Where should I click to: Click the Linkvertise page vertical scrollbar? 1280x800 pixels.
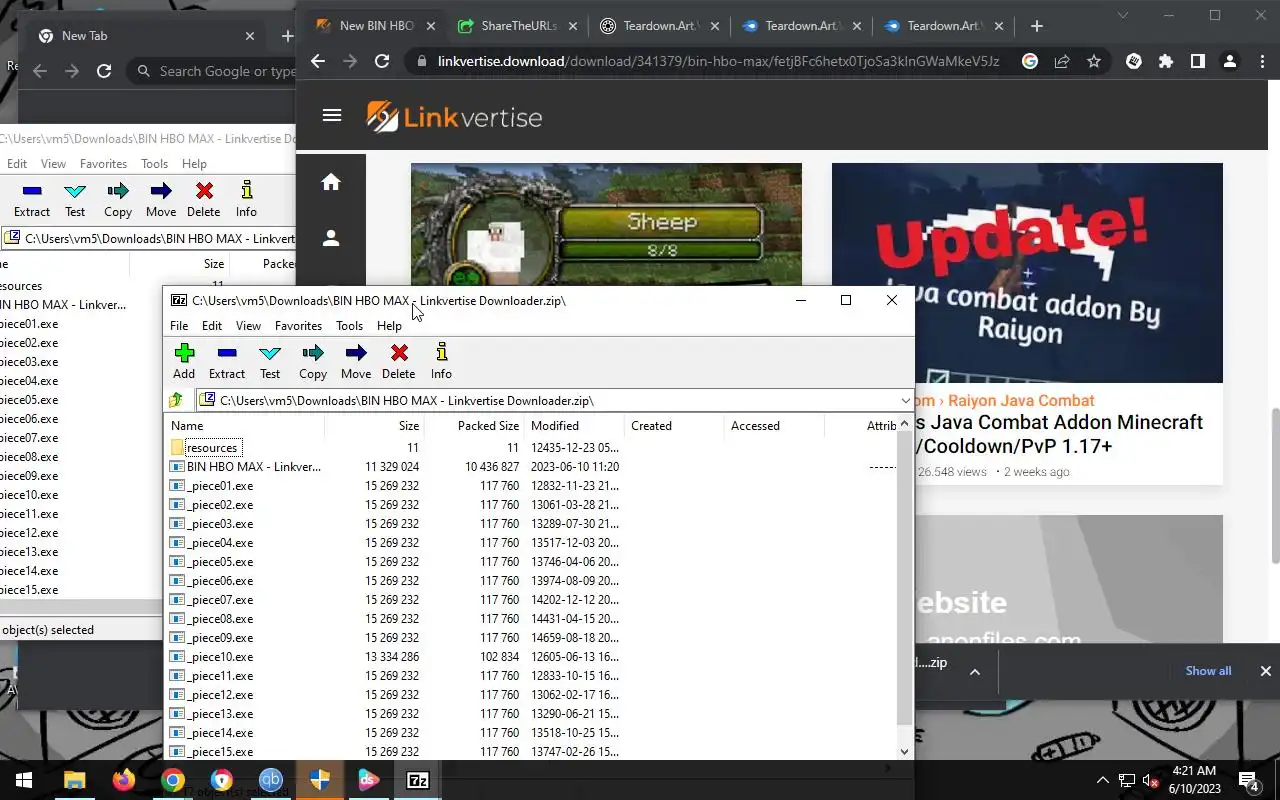click(1274, 485)
